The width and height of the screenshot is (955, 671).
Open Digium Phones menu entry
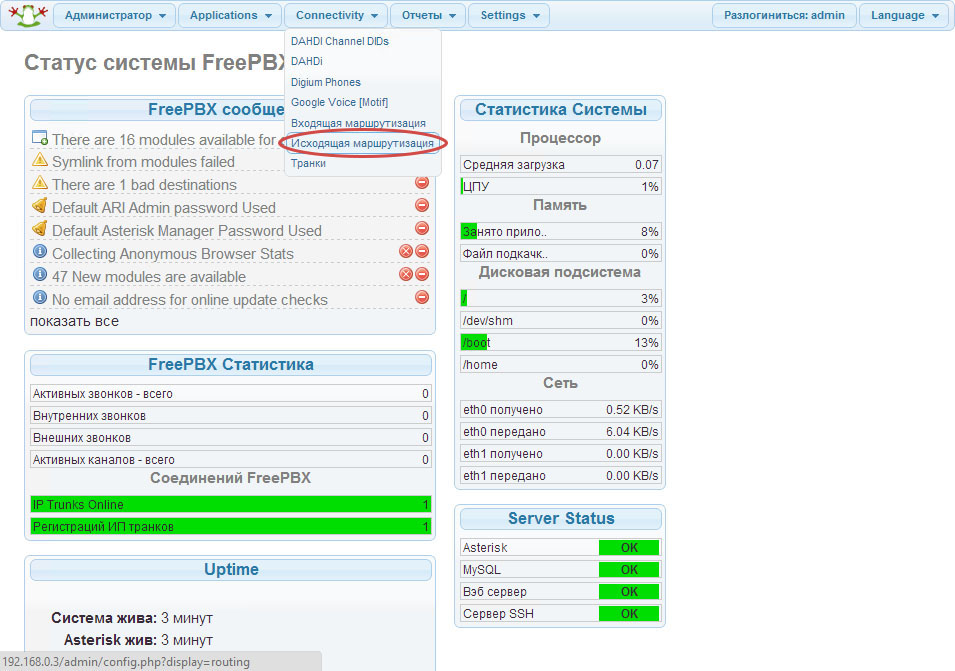(326, 82)
